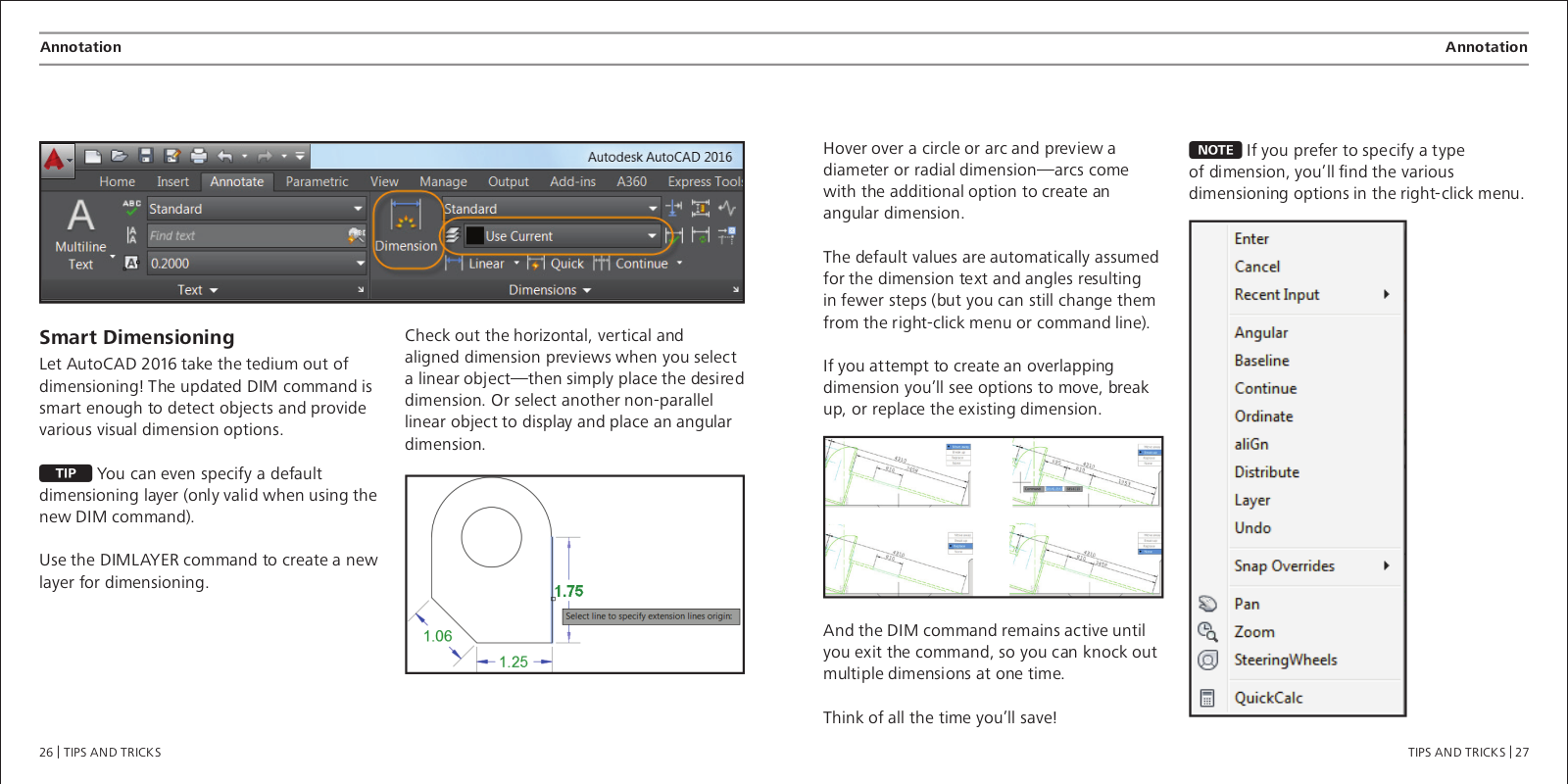The image size is (1568, 784).
Task: Click the Quick dimension icon
Action: tap(536, 263)
